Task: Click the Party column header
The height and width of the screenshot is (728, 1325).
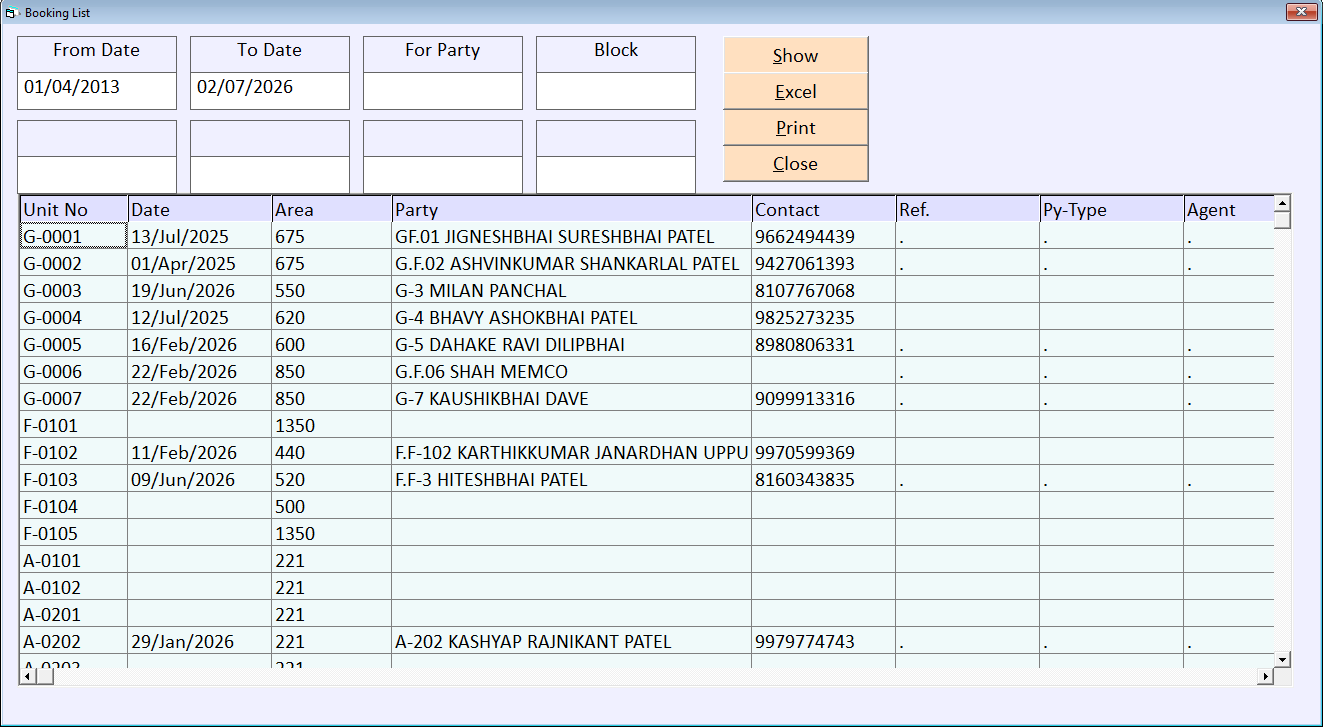Action: pos(572,210)
